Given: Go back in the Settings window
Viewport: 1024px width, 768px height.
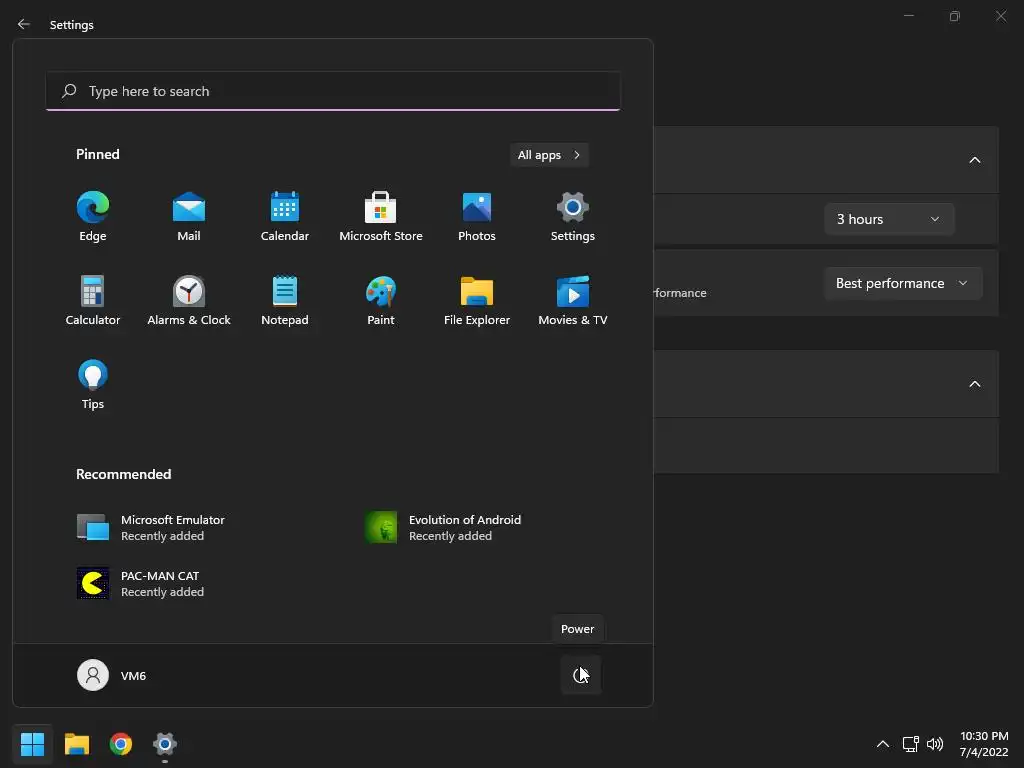Looking at the screenshot, I should point(24,24).
